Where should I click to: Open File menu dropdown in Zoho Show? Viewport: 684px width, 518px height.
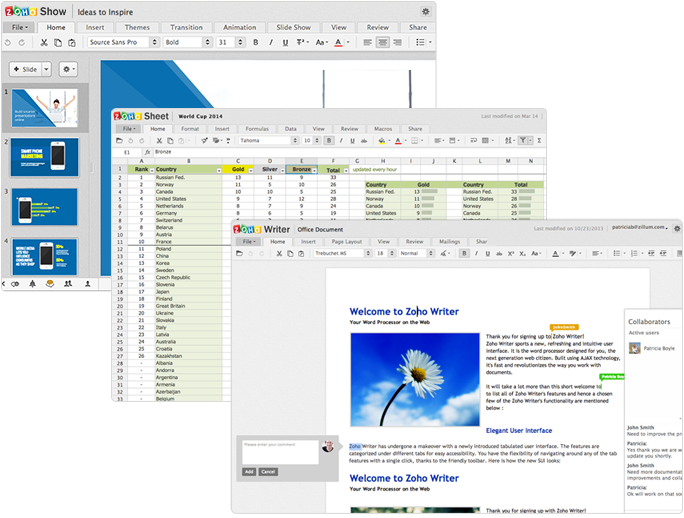point(20,27)
